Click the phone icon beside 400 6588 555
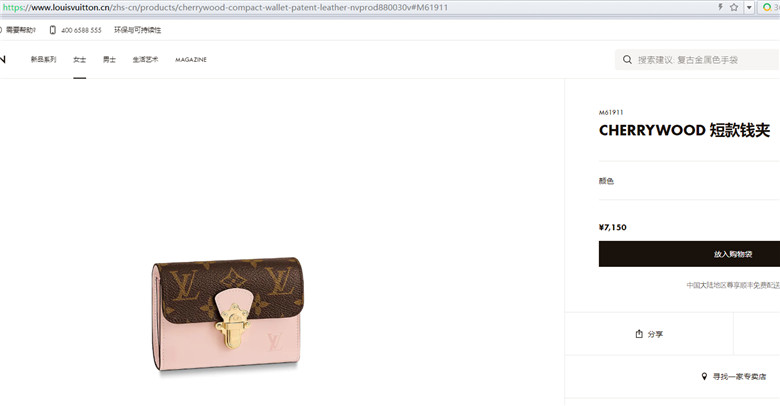 pos(53,30)
